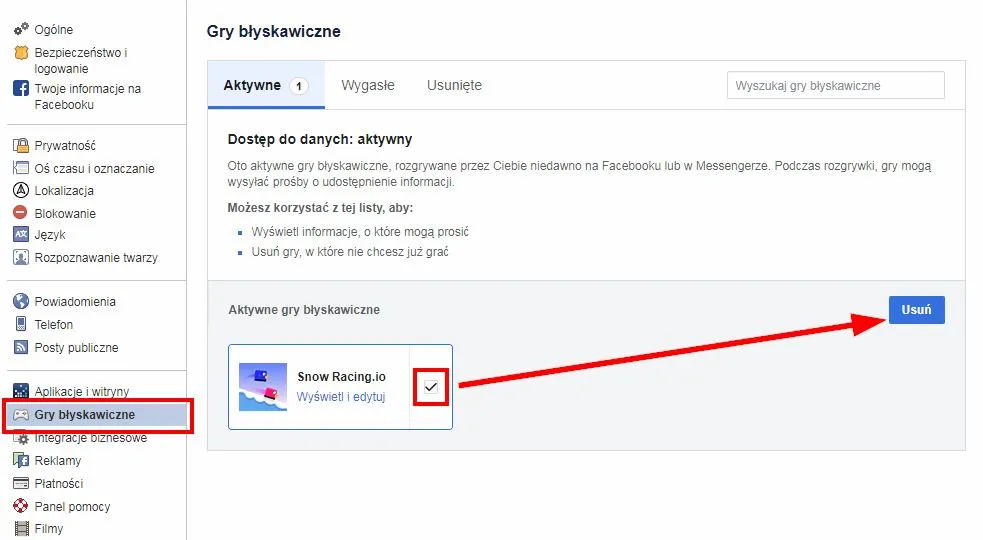Viewport: 983px width, 540px height.
Task: Open Aplikacje i witryny label
Action: 82,391
